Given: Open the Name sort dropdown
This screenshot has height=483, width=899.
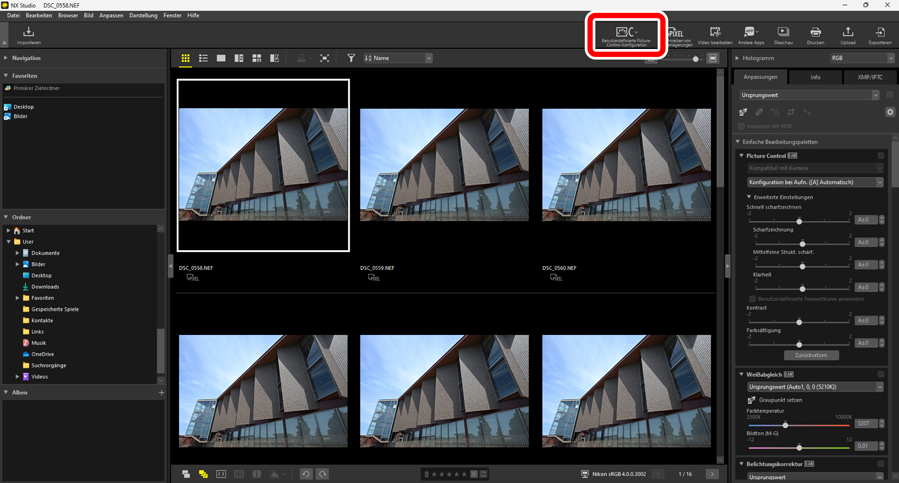Looking at the screenshot, I should tap(398, 59).
